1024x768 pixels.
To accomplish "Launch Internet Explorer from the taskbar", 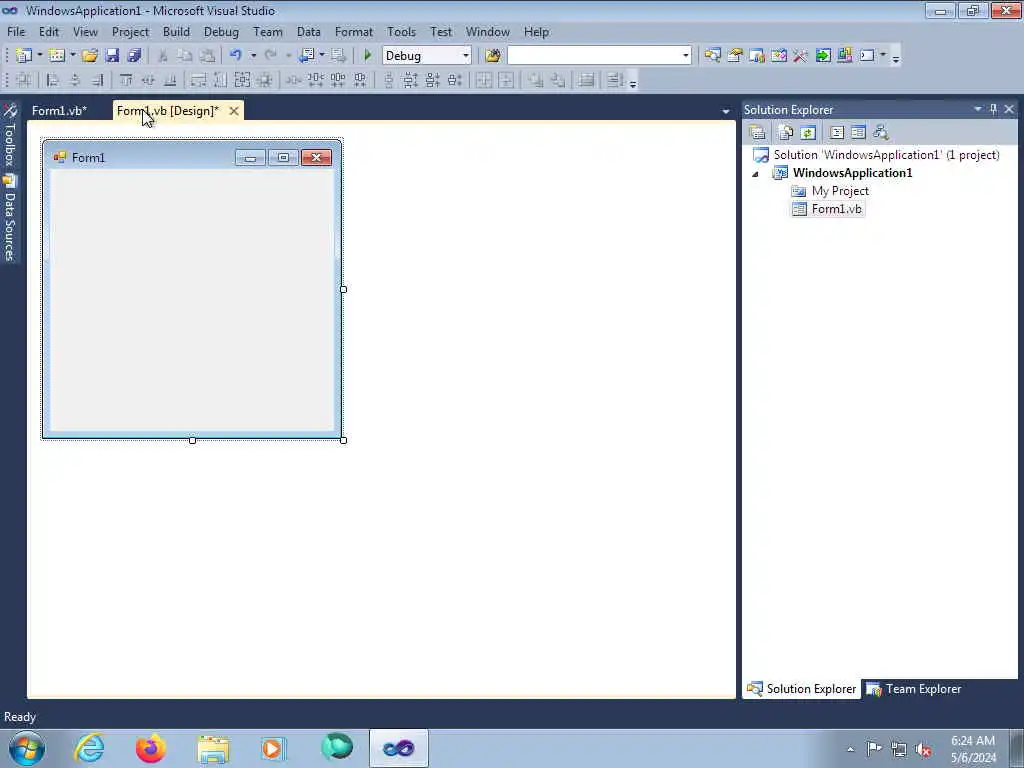I will tap(89, 748).
